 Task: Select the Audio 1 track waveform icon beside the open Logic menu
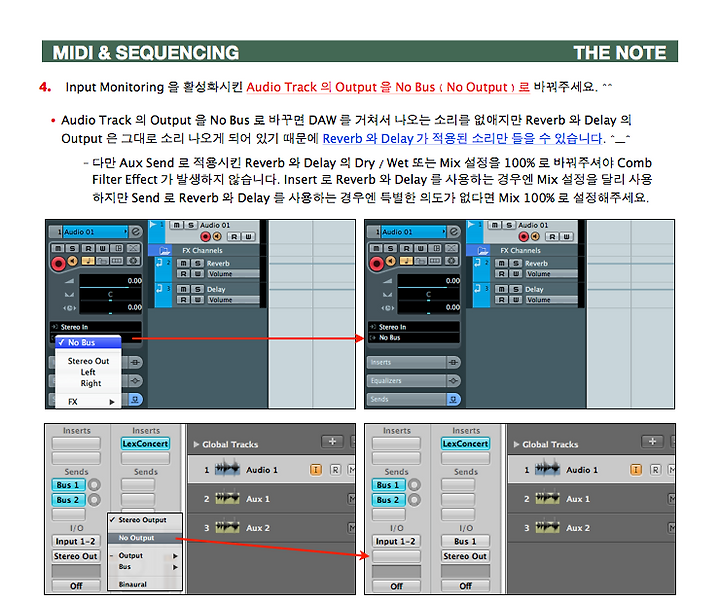point(228,469)
